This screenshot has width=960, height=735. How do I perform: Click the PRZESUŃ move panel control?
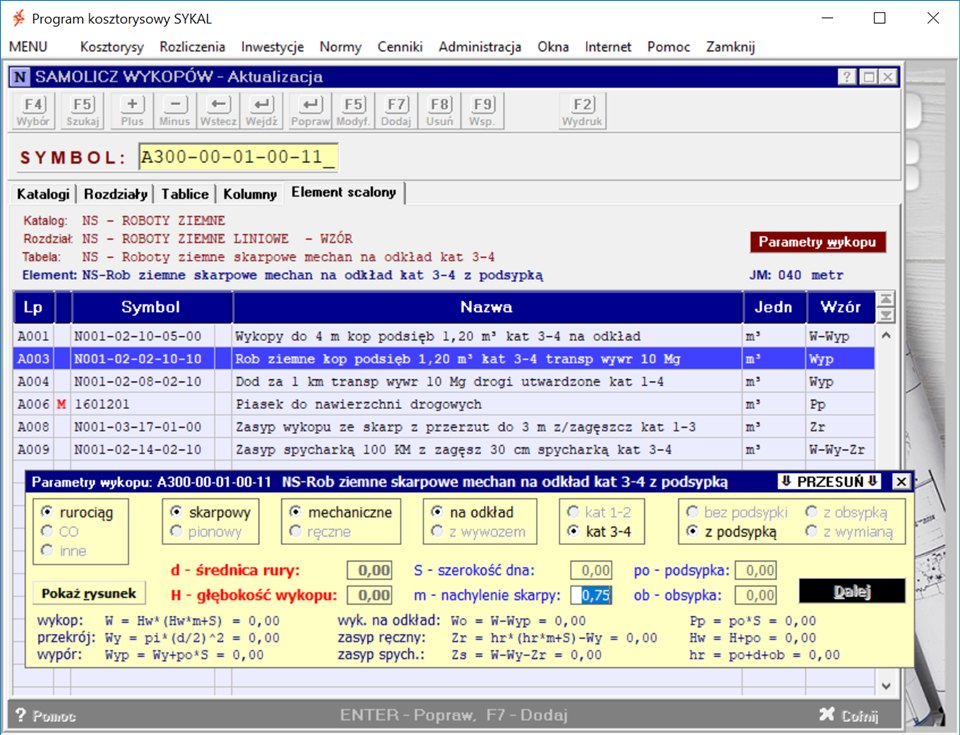coord(829,481)
